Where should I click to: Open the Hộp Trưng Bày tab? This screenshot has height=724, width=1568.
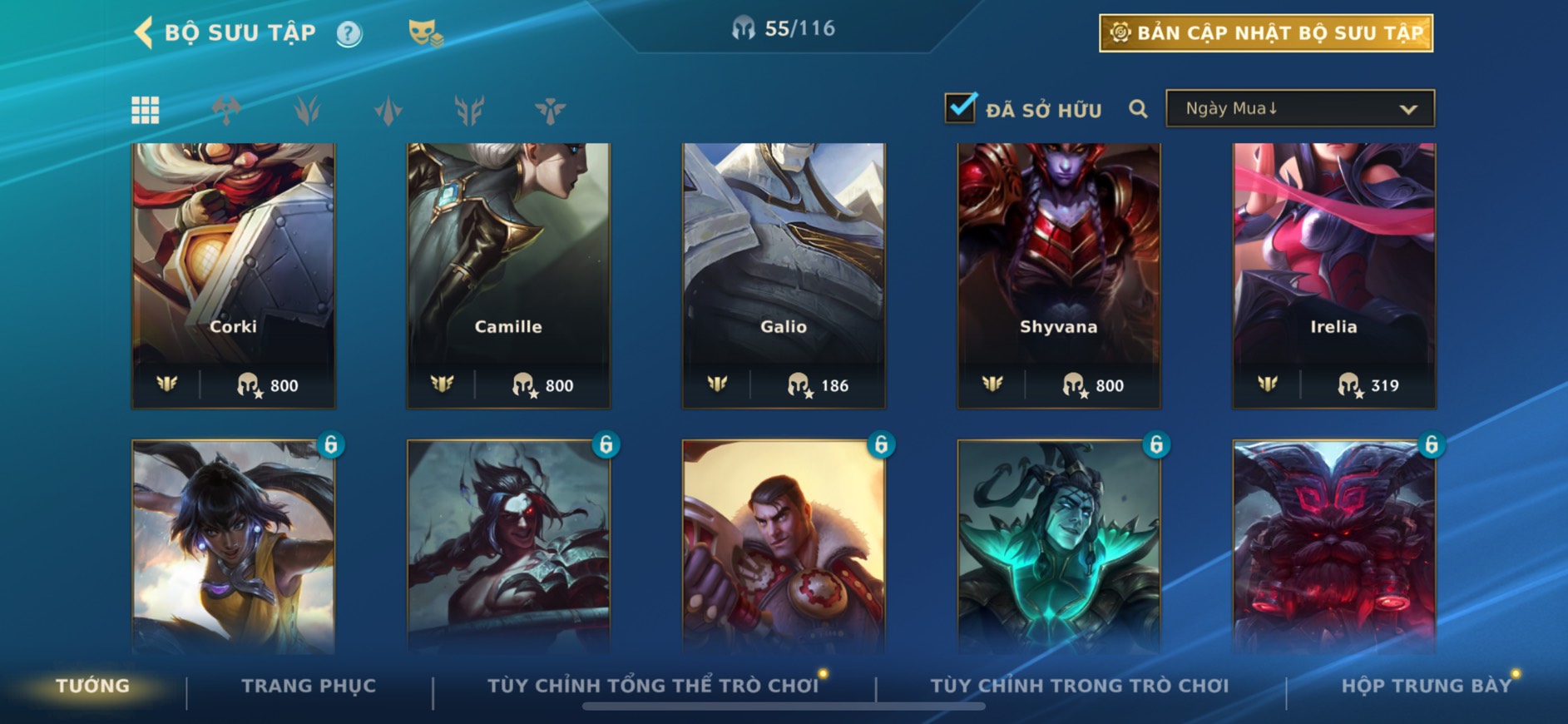1426,686
